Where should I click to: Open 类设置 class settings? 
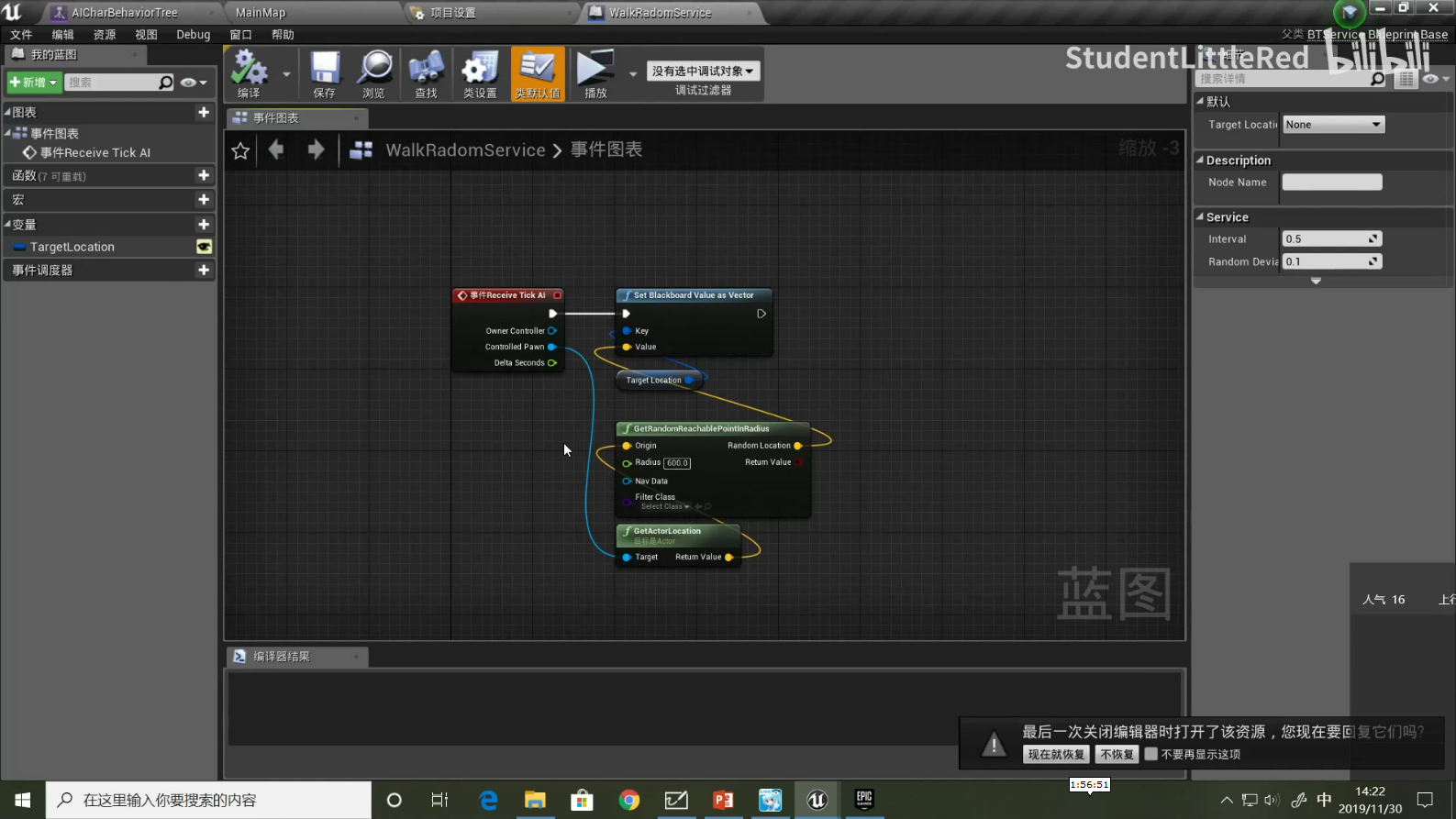[480, 74]
